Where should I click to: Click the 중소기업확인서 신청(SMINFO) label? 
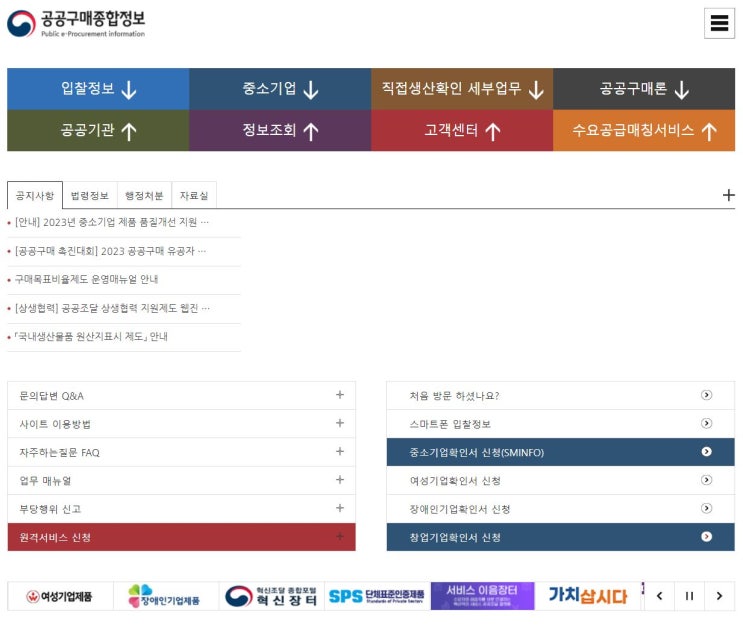pos(477,453)
